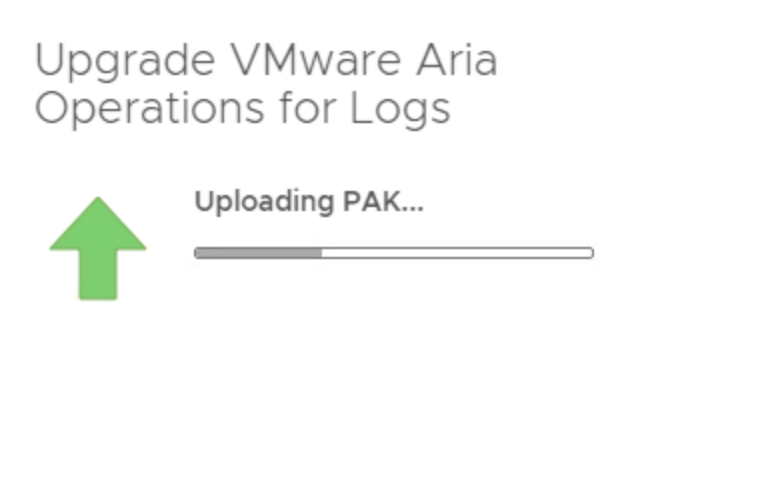Click the word "Uploading" in the status
Image resolution: width=774 pixels, height=500 pixels.
pyautogui.click(x=265, y=202)
